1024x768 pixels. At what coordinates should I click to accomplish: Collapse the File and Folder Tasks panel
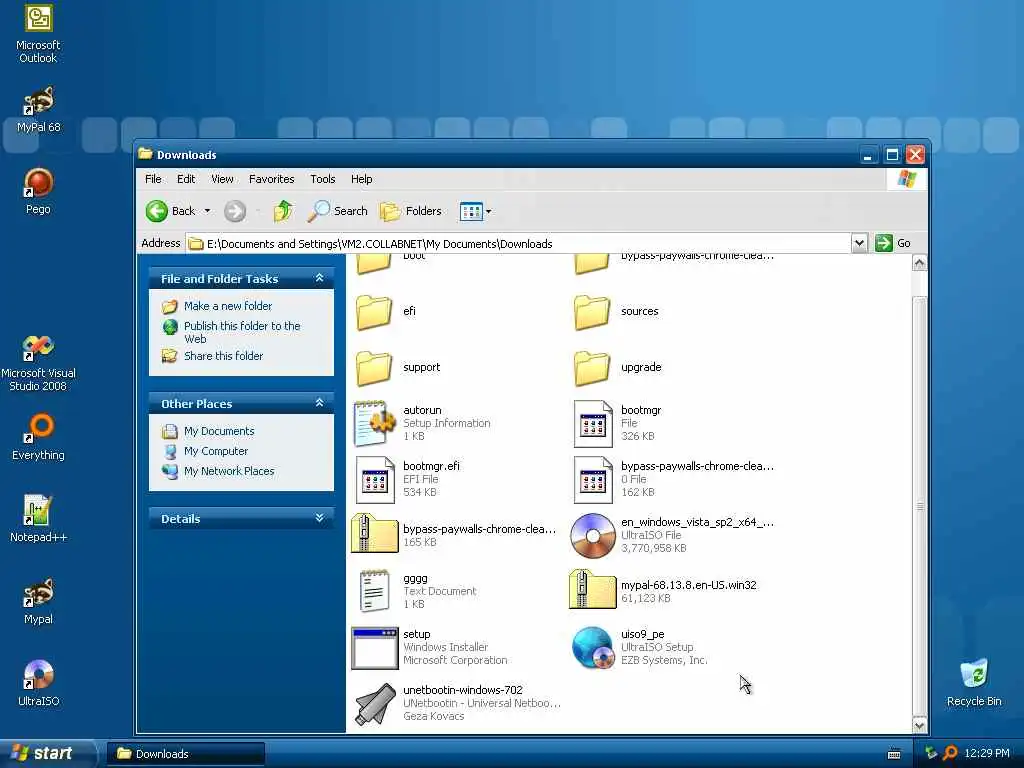click(319, 278)
